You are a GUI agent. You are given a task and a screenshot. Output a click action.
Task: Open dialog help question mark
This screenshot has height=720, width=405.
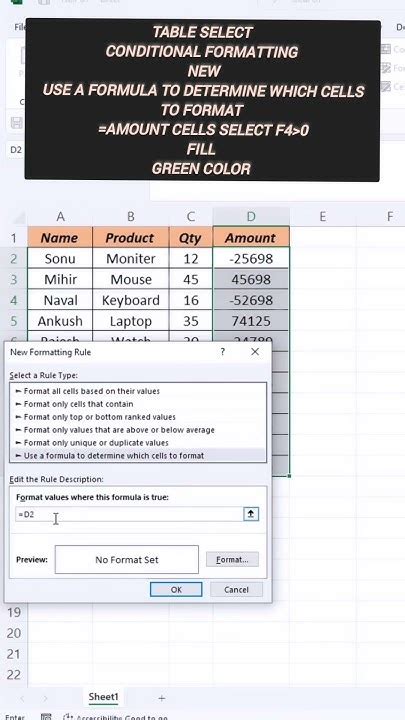coord(223,352)
